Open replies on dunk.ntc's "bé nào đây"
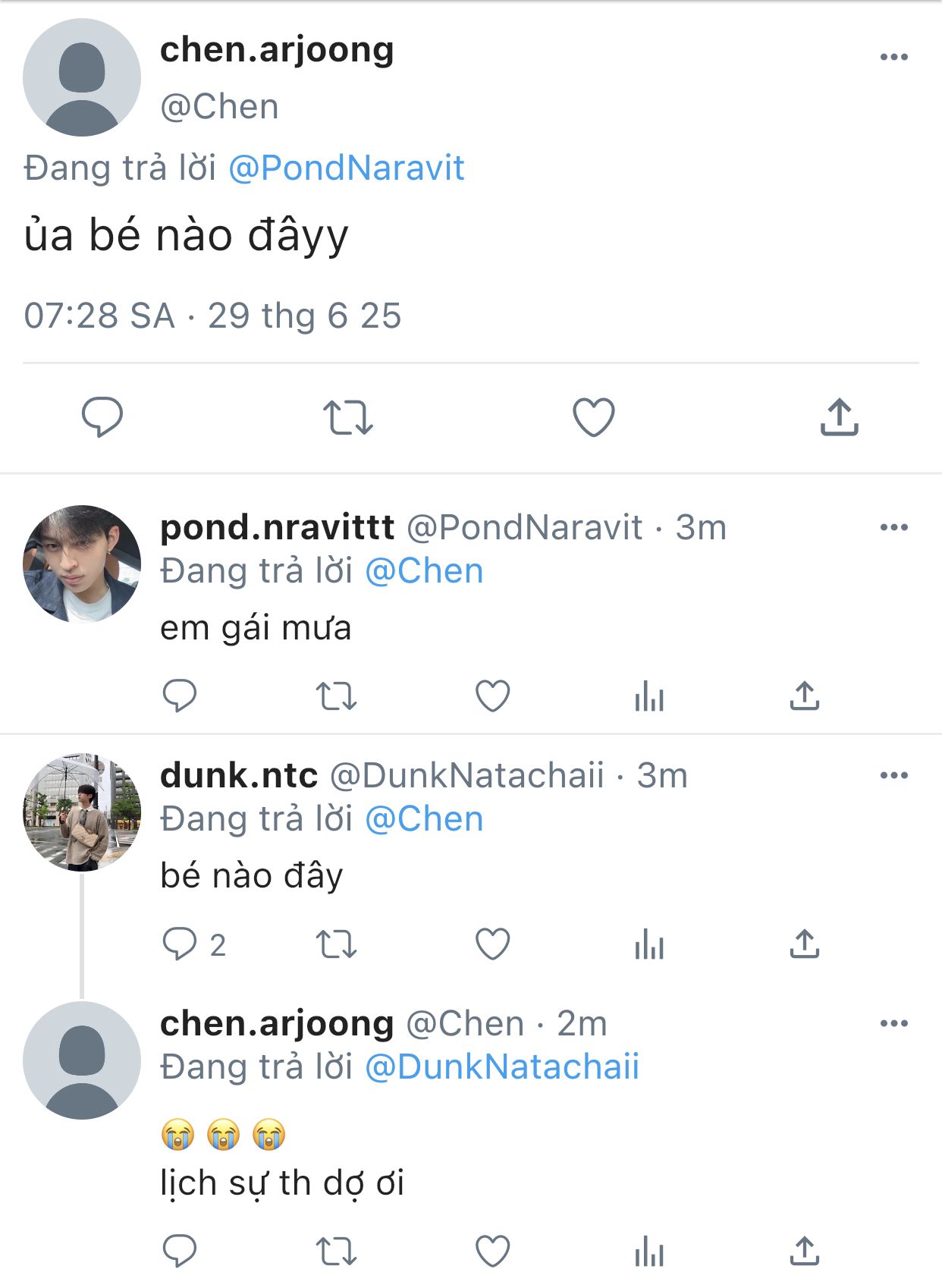The image size is (942, 1288). [x=181, y=944]
